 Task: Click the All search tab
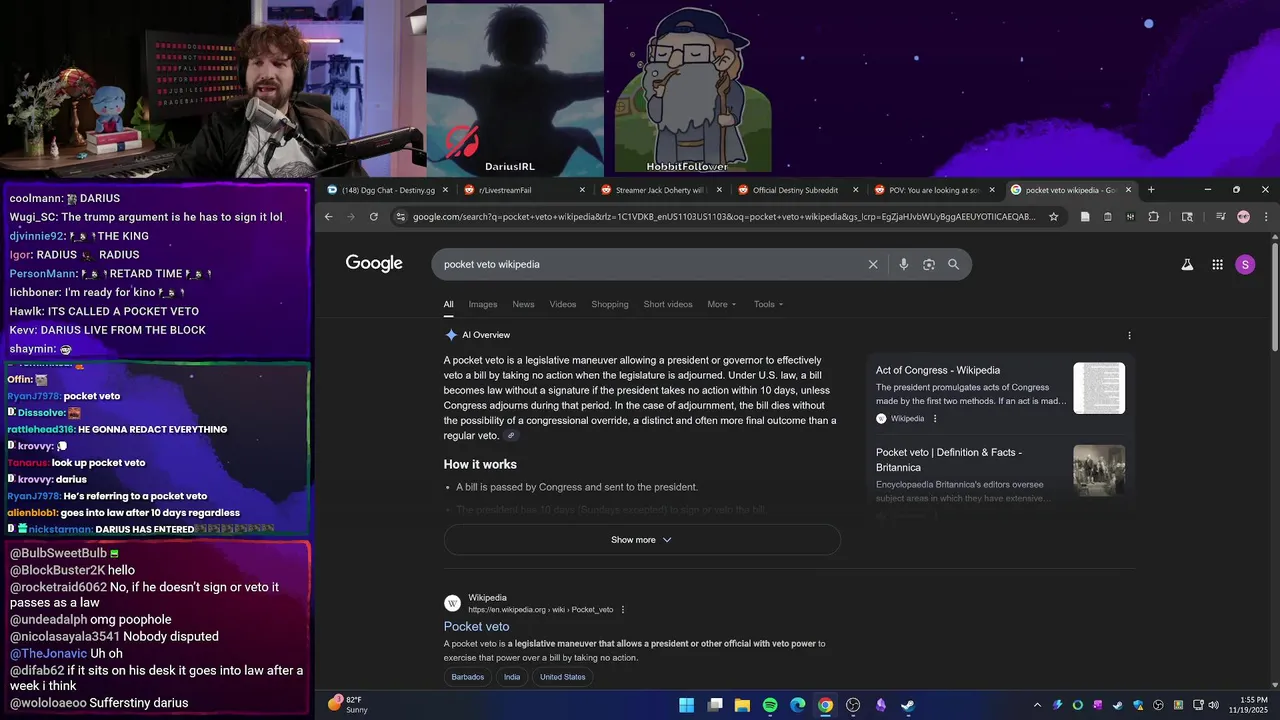449,304
